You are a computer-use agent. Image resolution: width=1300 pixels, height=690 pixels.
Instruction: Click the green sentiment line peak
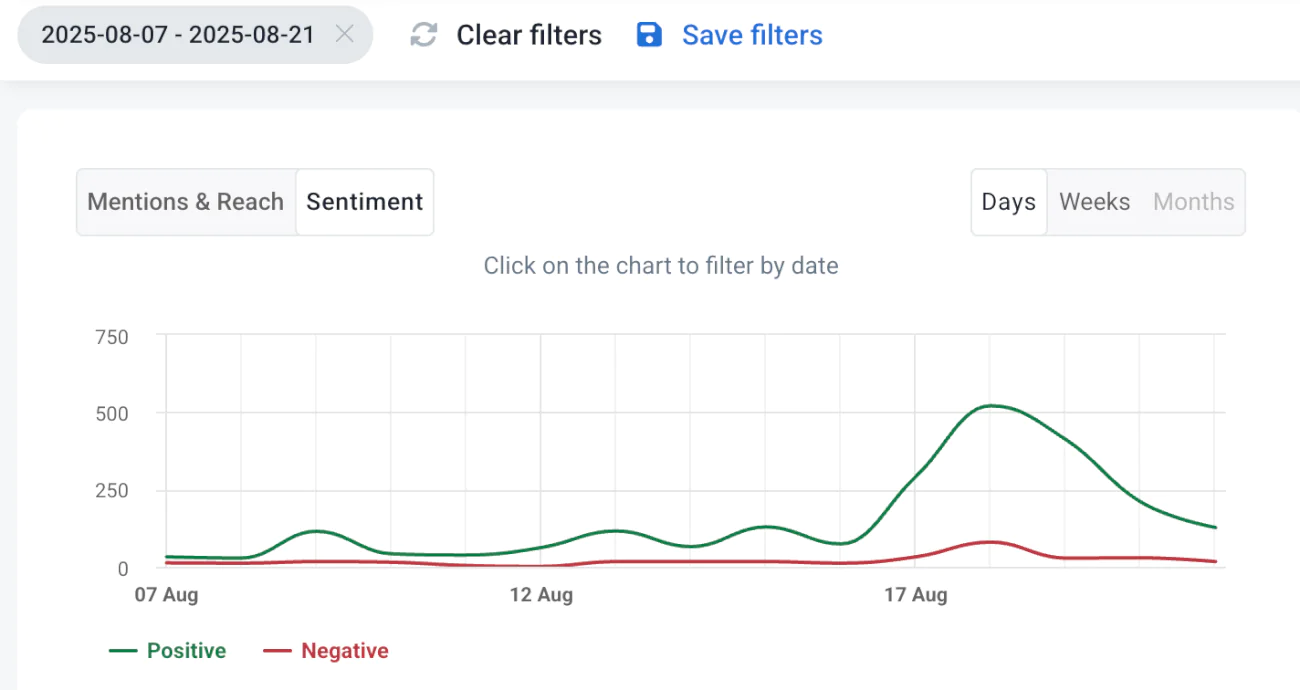coord(990,405)
